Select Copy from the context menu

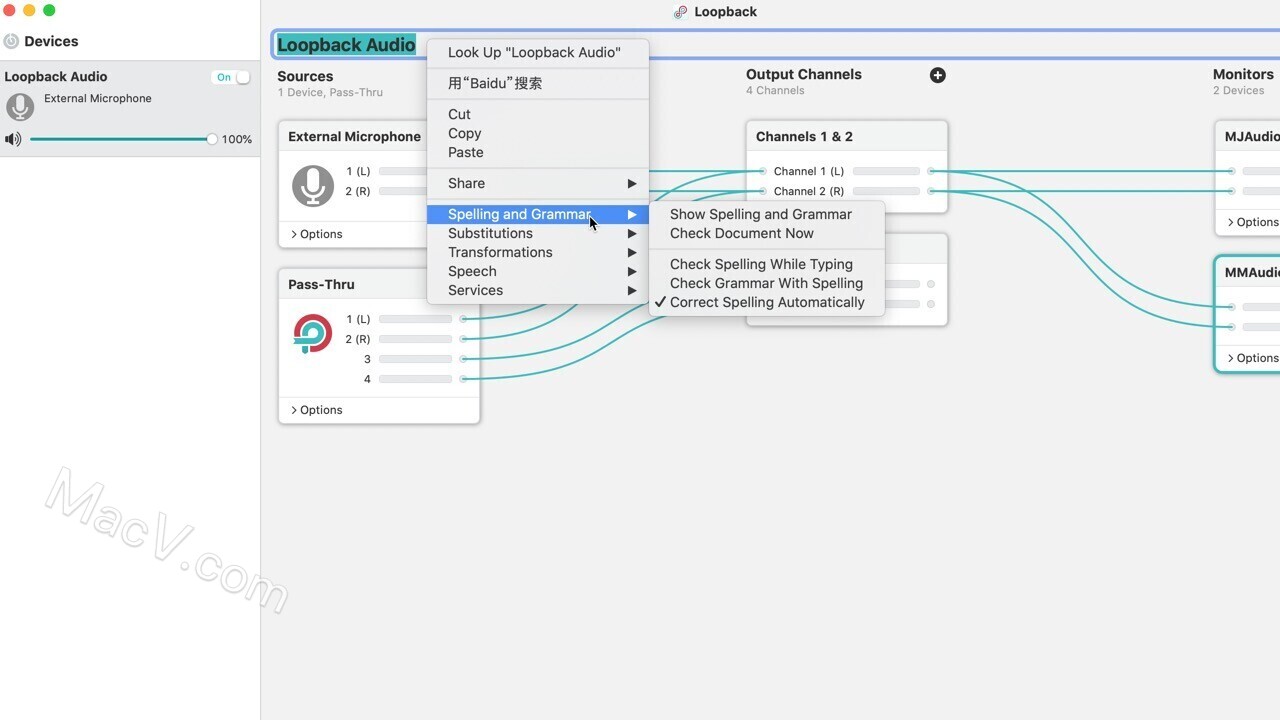click(x=464, y=133)
